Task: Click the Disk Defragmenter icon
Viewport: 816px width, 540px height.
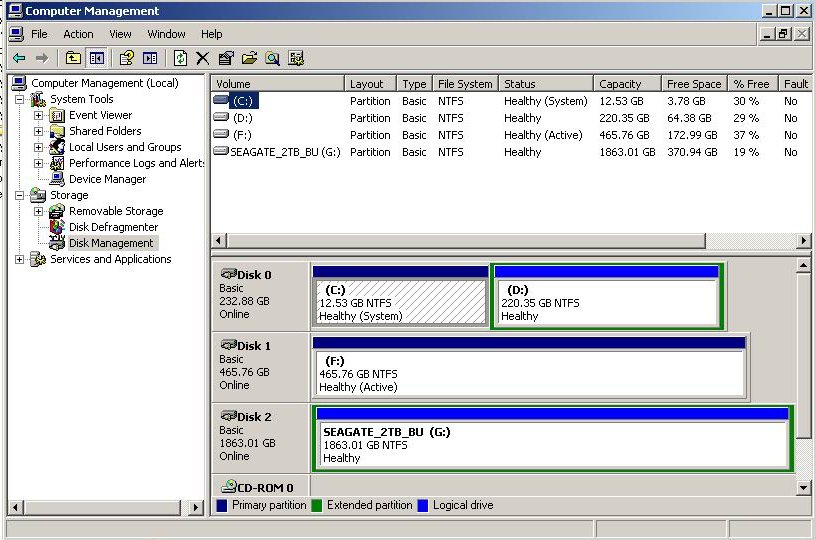Action: tap(57, 227)
